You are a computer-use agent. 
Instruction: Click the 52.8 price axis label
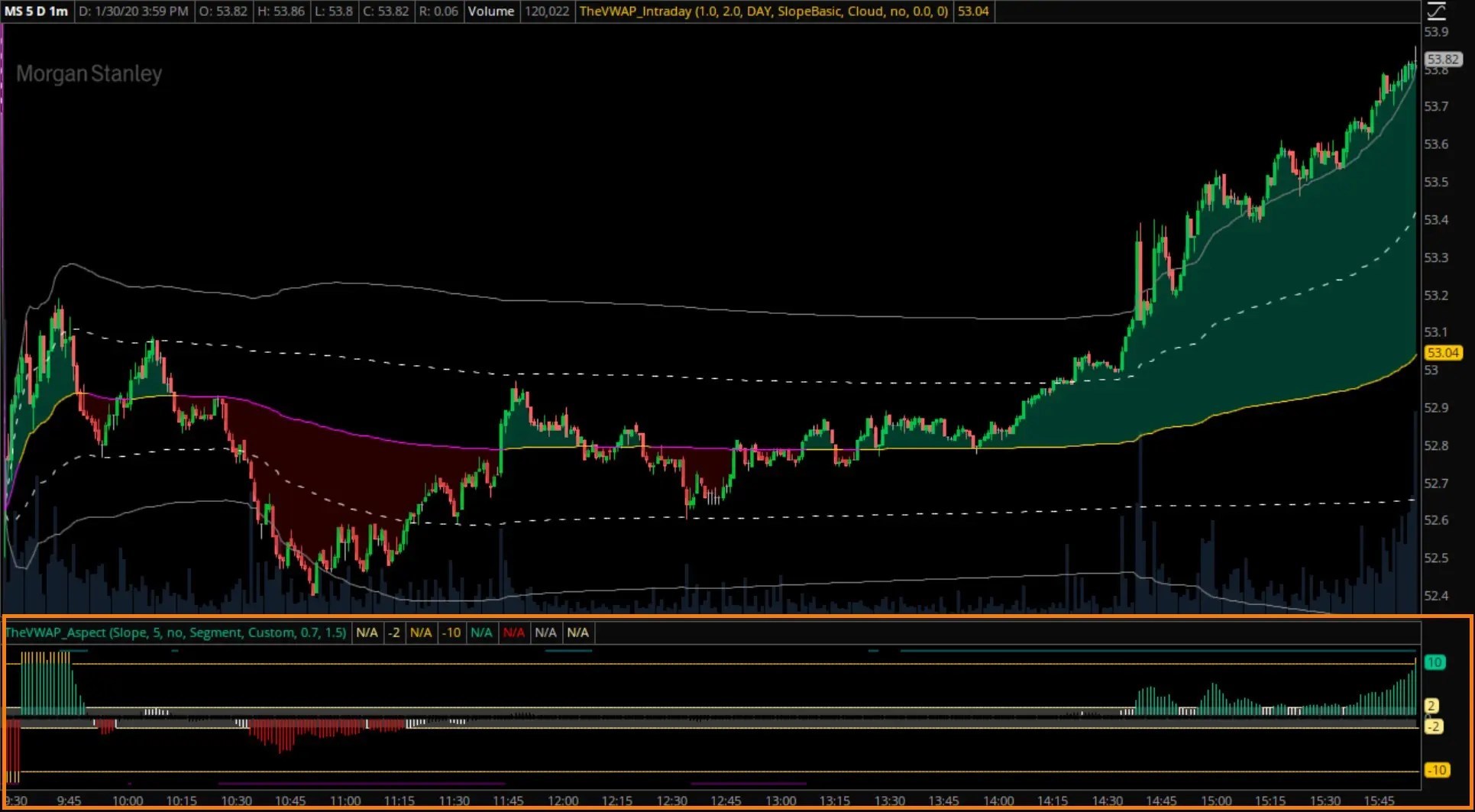(x=1436, y=445)
